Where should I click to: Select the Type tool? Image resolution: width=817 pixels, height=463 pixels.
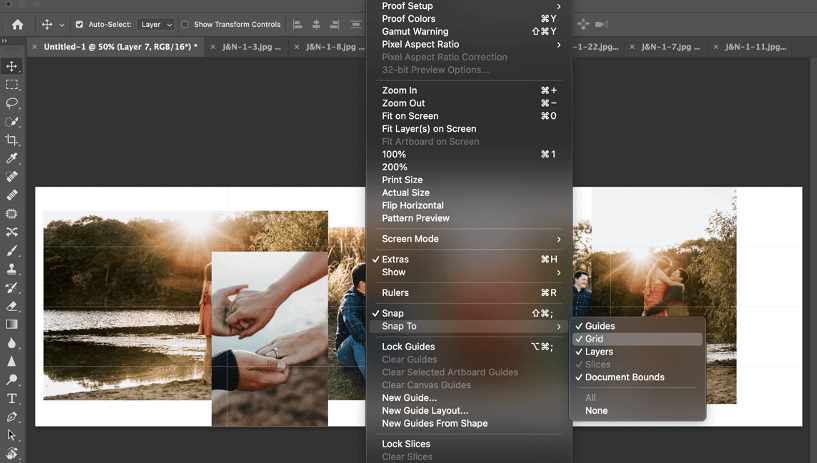[x=11, y=398]
